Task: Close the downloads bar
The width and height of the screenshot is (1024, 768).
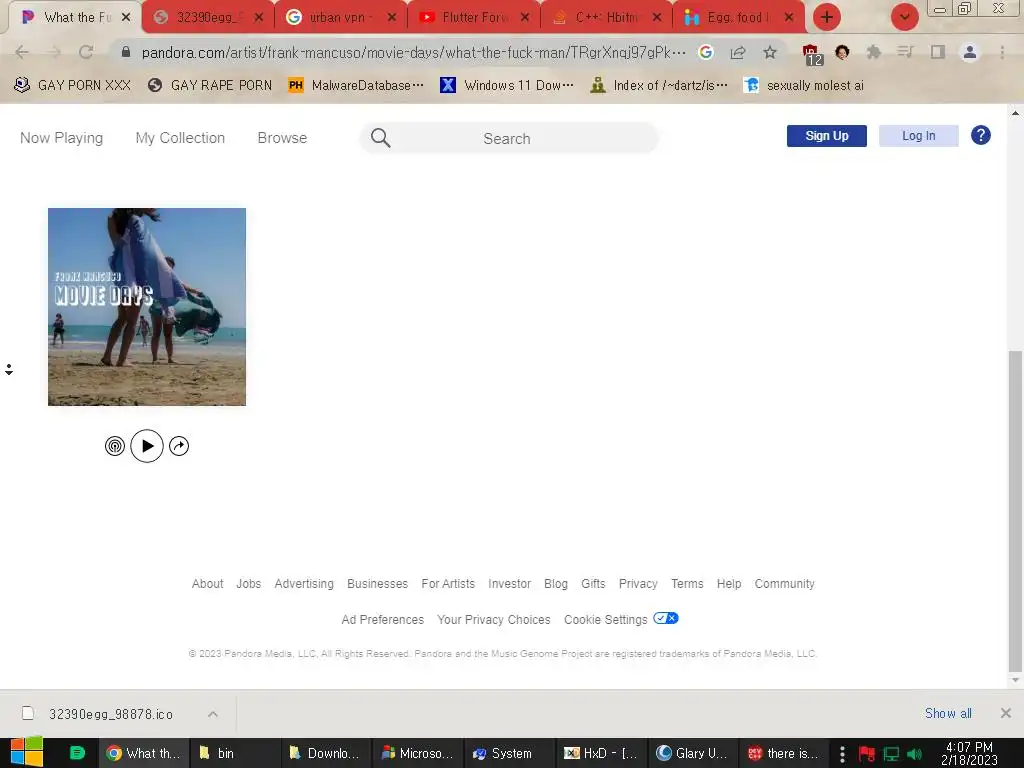Action: 1006,713
